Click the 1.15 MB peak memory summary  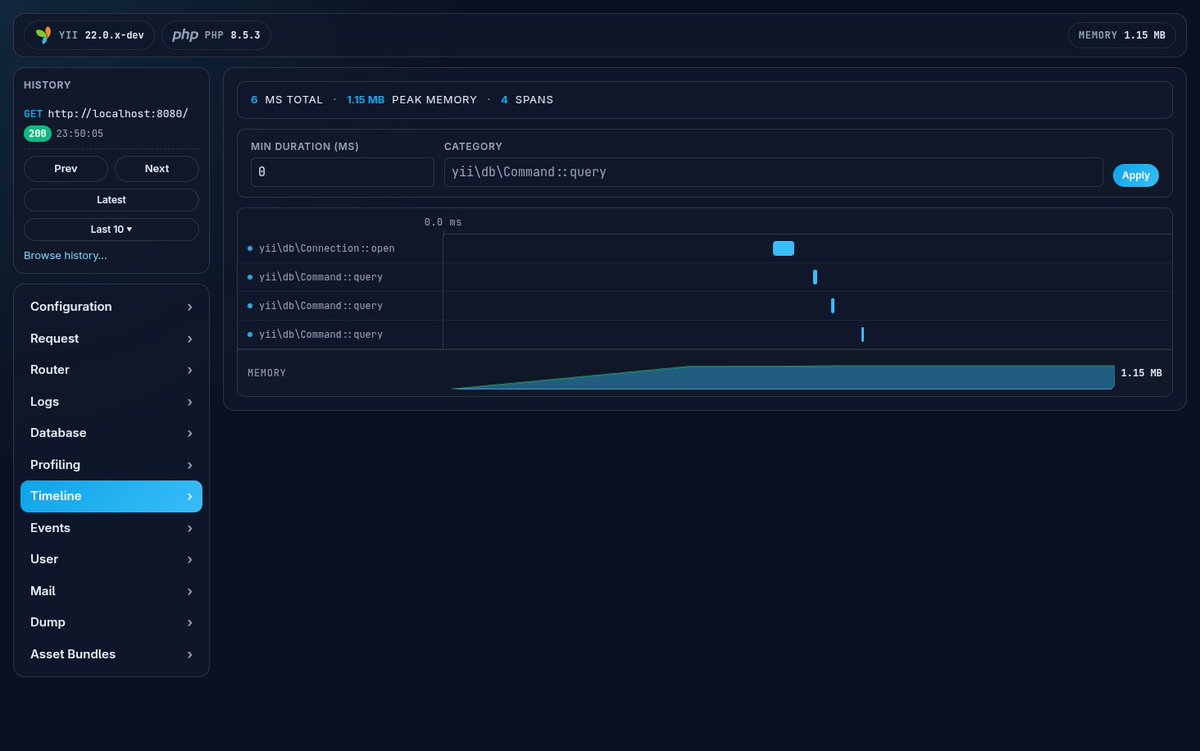[412, 100]
